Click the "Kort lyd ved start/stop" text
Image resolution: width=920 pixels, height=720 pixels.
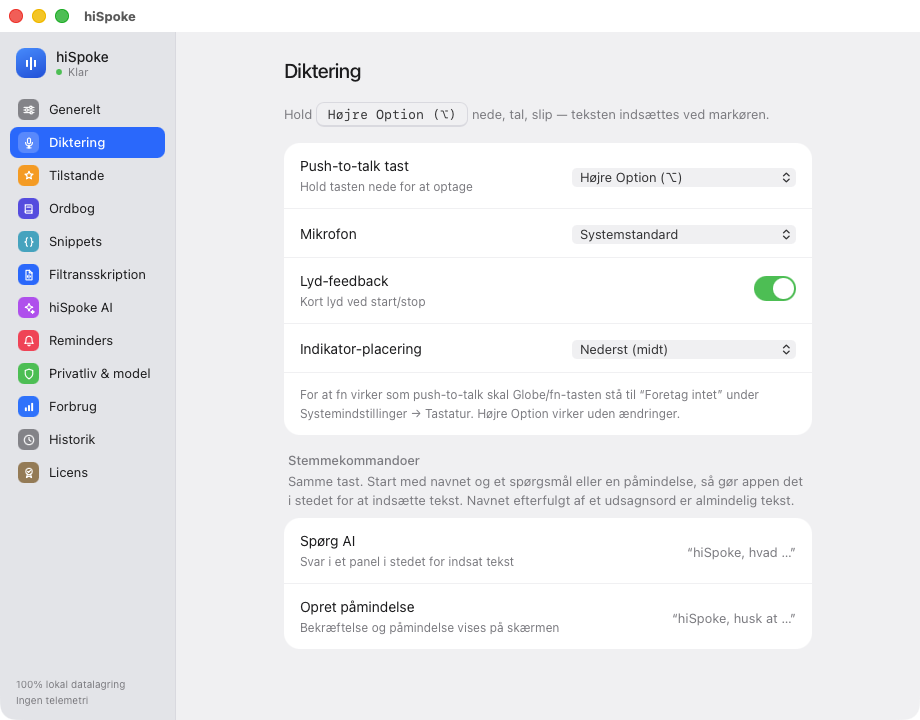pos(363,302)
